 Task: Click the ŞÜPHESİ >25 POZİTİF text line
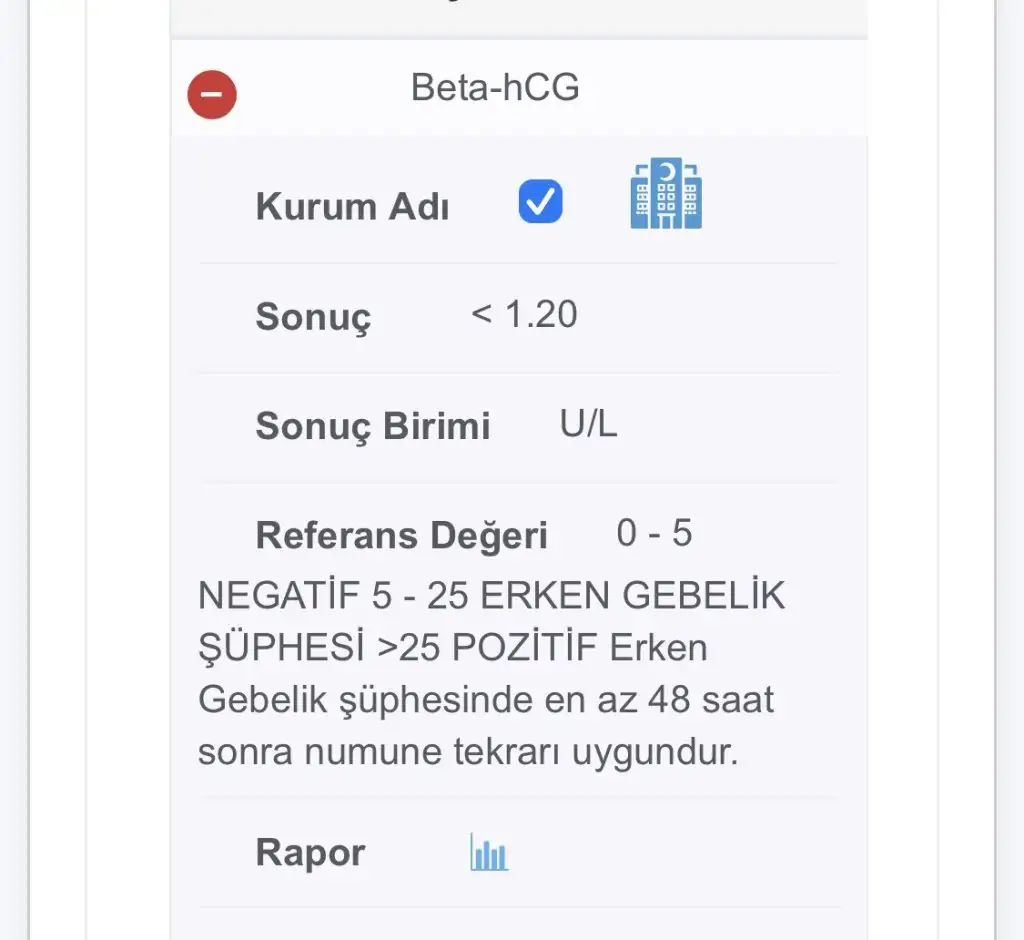[x=452, y=648]
